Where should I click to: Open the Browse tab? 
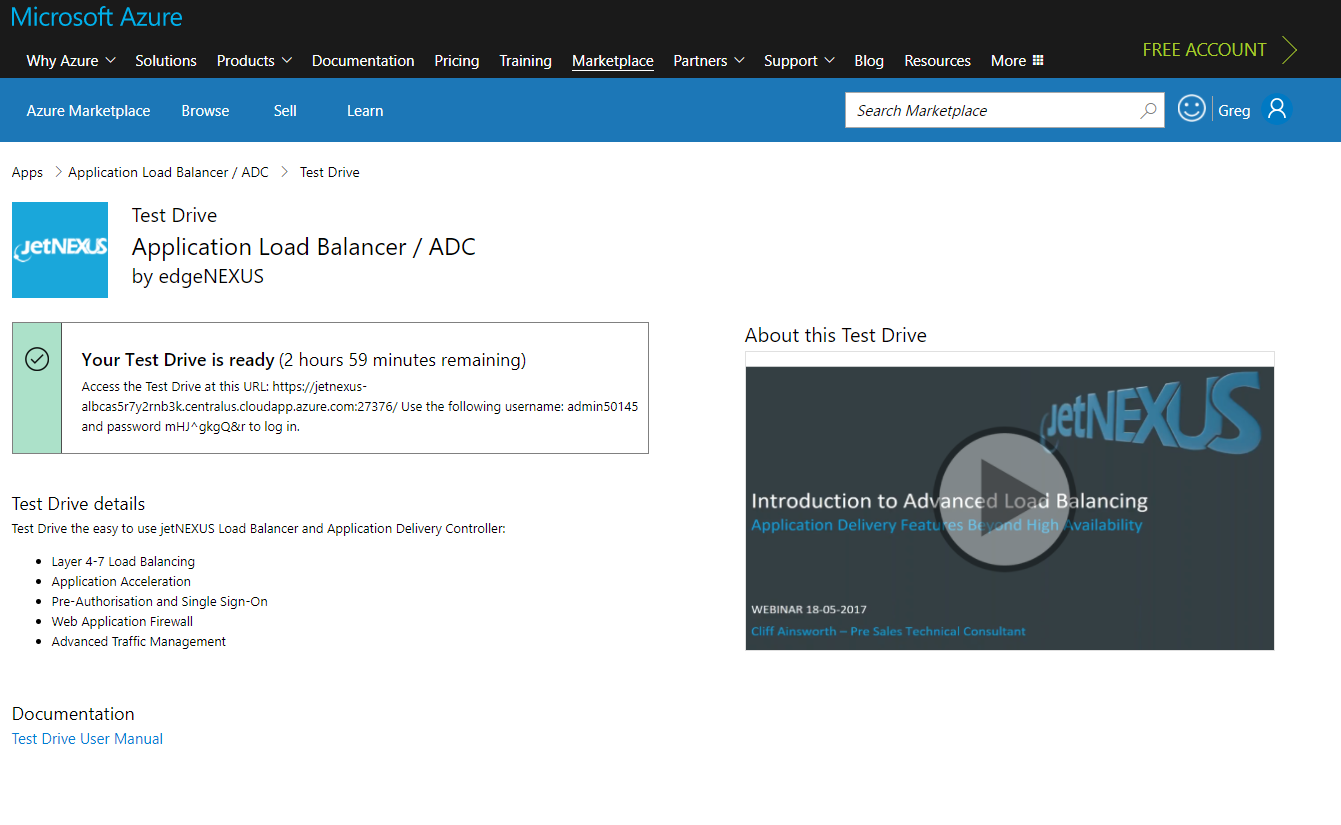(205, 111)
